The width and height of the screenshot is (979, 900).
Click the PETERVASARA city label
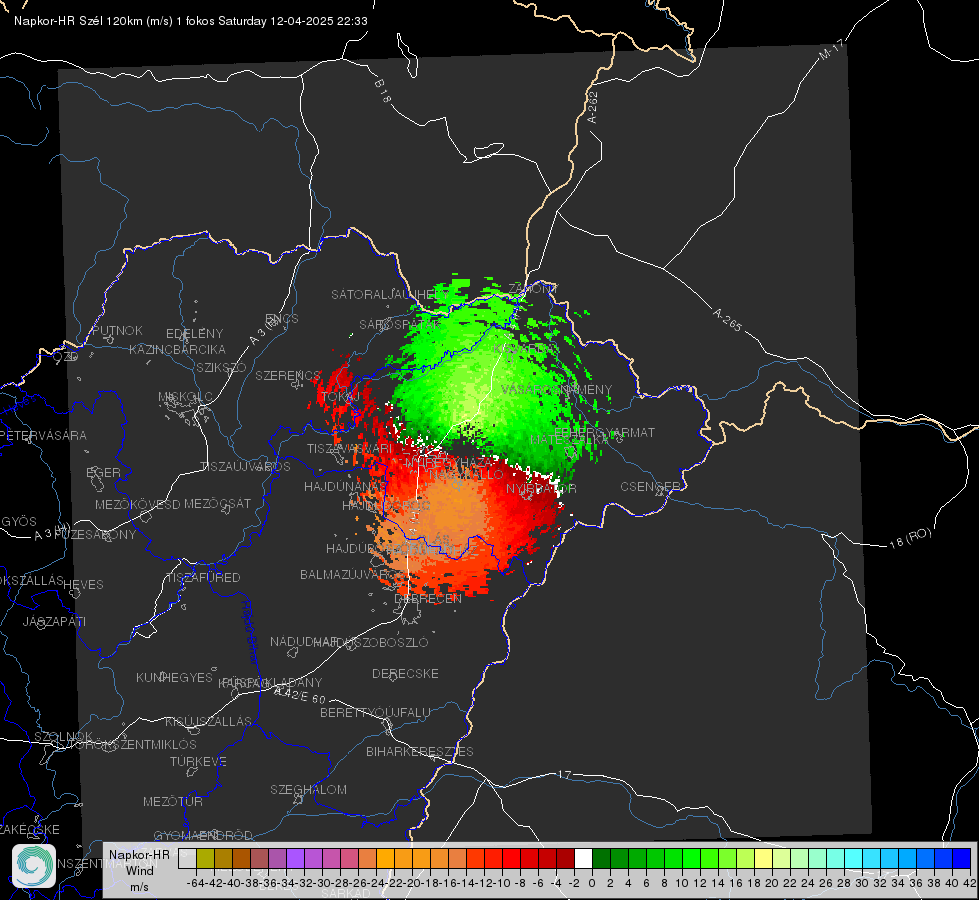point(44,435)
